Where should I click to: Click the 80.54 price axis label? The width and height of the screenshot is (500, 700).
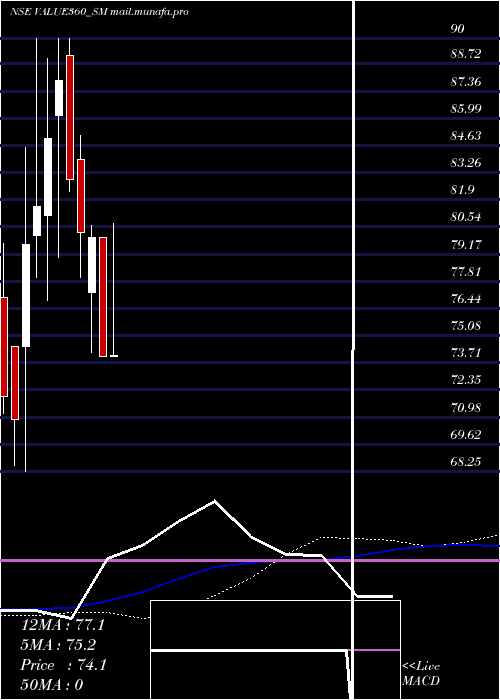click(466, 217)
